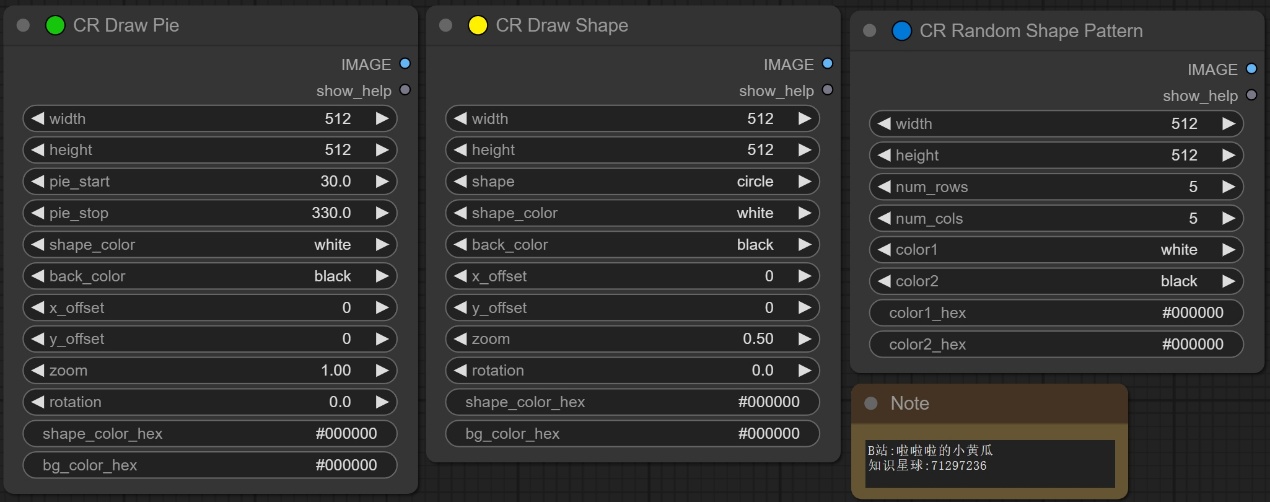Open shape_color dropdown in CR Draw Pie
The image size is (1270, 502).
tap(210, 244)
